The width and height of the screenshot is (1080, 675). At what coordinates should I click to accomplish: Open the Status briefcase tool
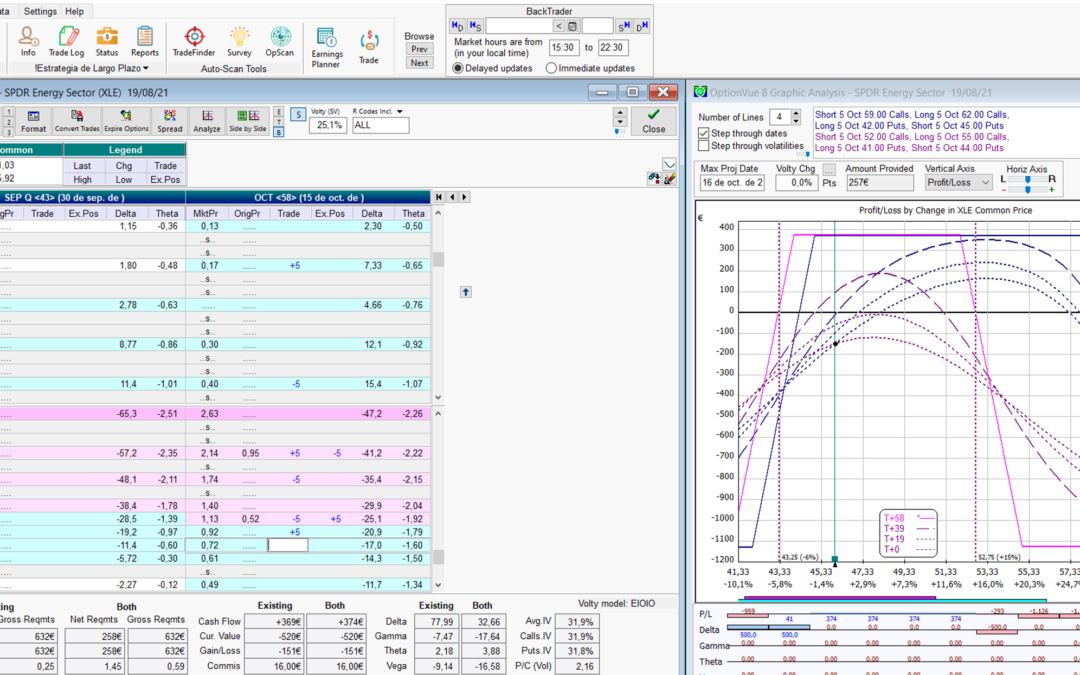pyautogui.click(x=107, y=41)
